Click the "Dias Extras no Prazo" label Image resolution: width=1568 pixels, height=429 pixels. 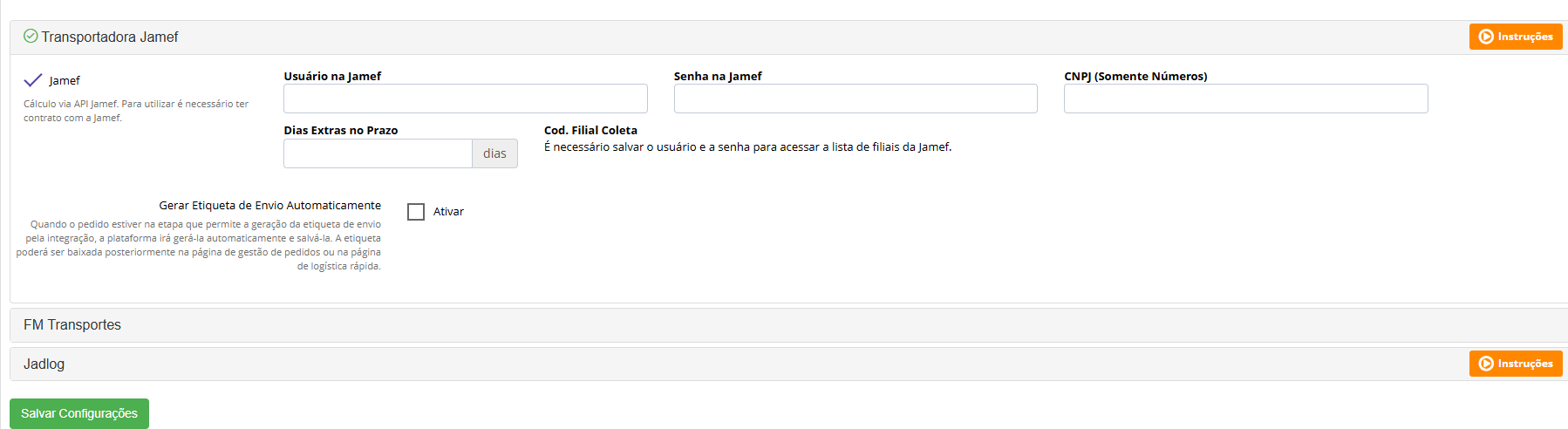tap(340, 130)
